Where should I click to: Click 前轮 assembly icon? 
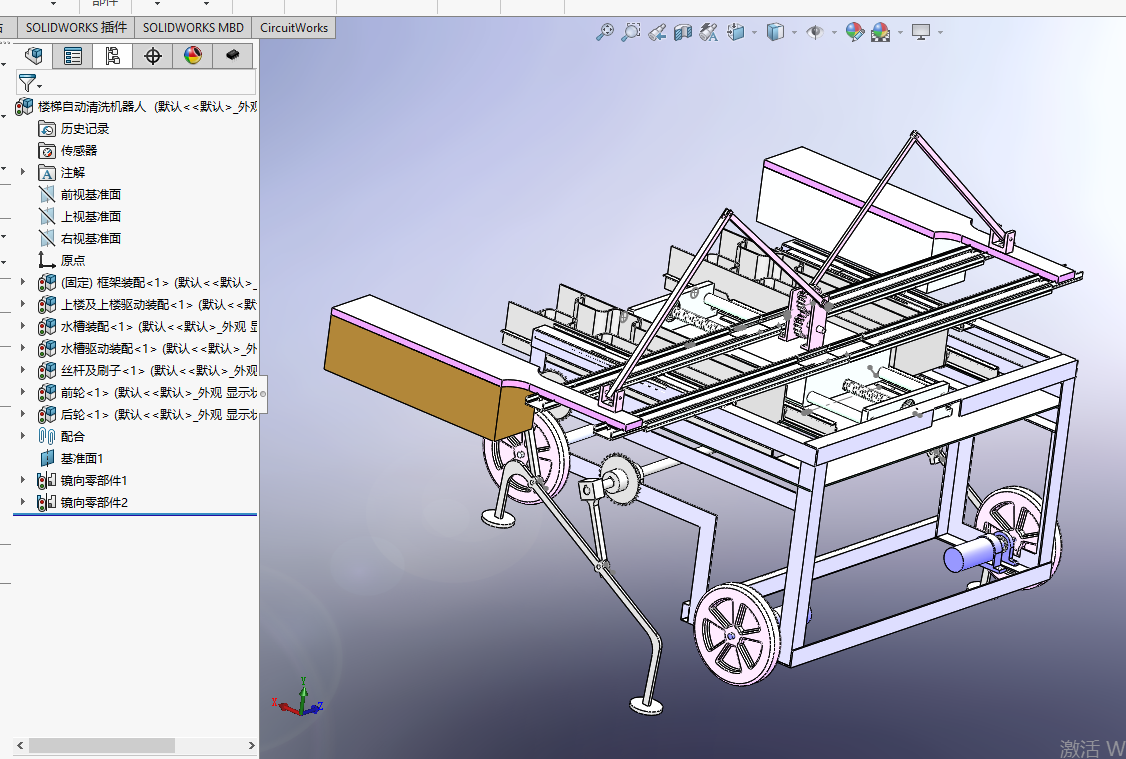47,392
